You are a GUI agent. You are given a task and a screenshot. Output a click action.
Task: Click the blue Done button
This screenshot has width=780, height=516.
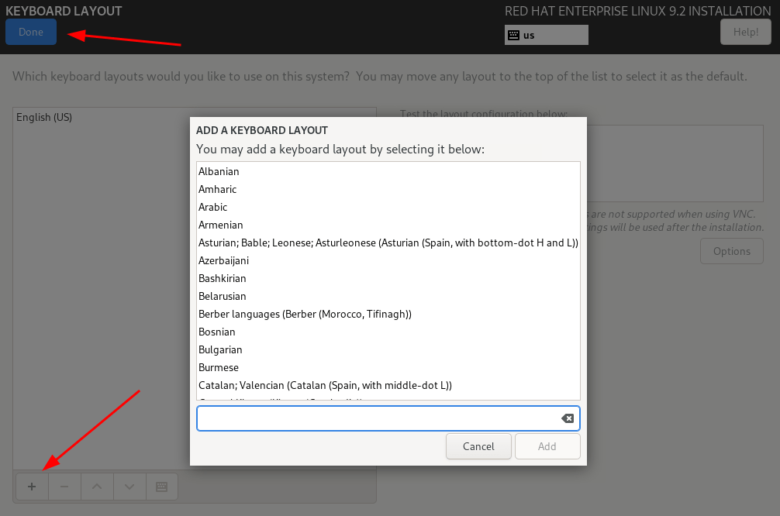(x=31, y=32)
